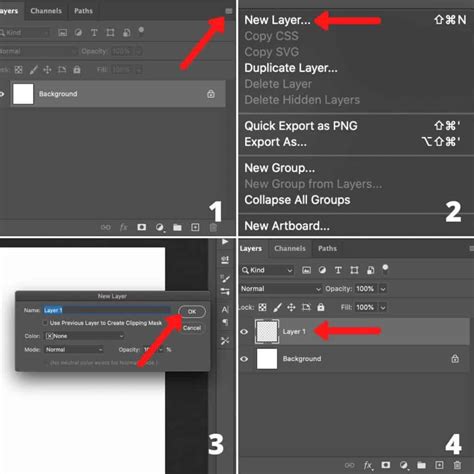Image resolution: width=474 pixels, height=474 pixels.
Task: Click the Name field containing Layer 1
Action: coord(107,310)
